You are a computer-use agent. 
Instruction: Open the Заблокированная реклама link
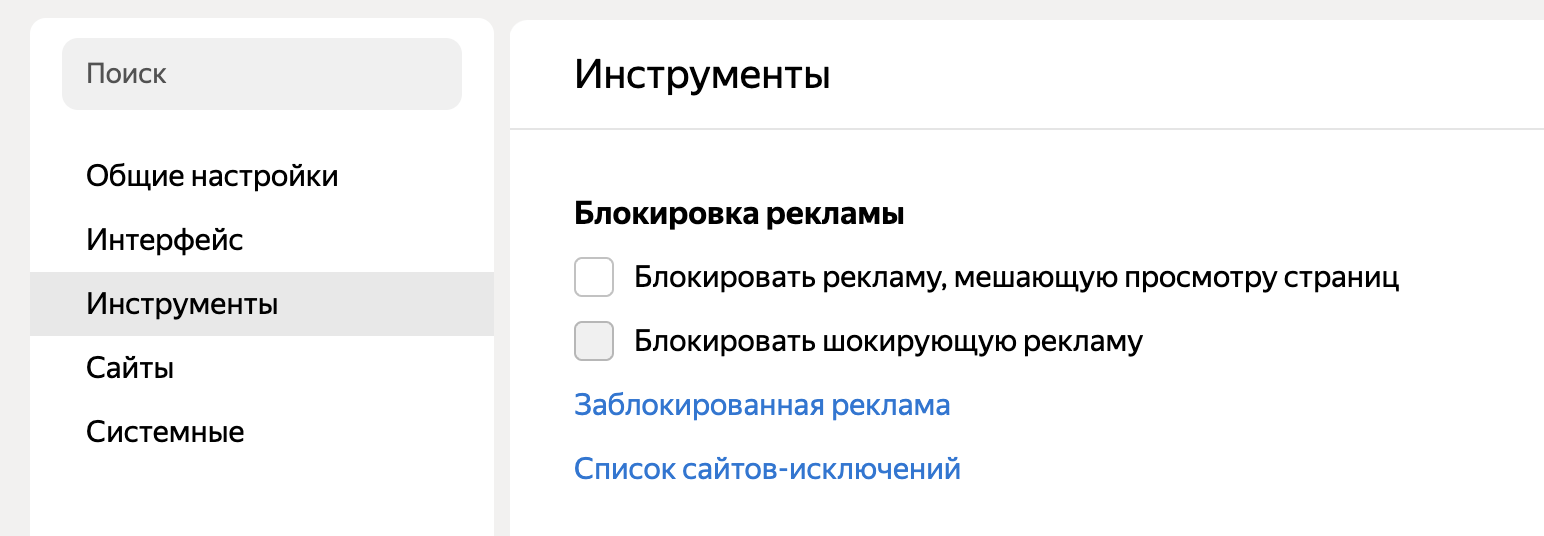pyautogui.click(x=762, y=405)
